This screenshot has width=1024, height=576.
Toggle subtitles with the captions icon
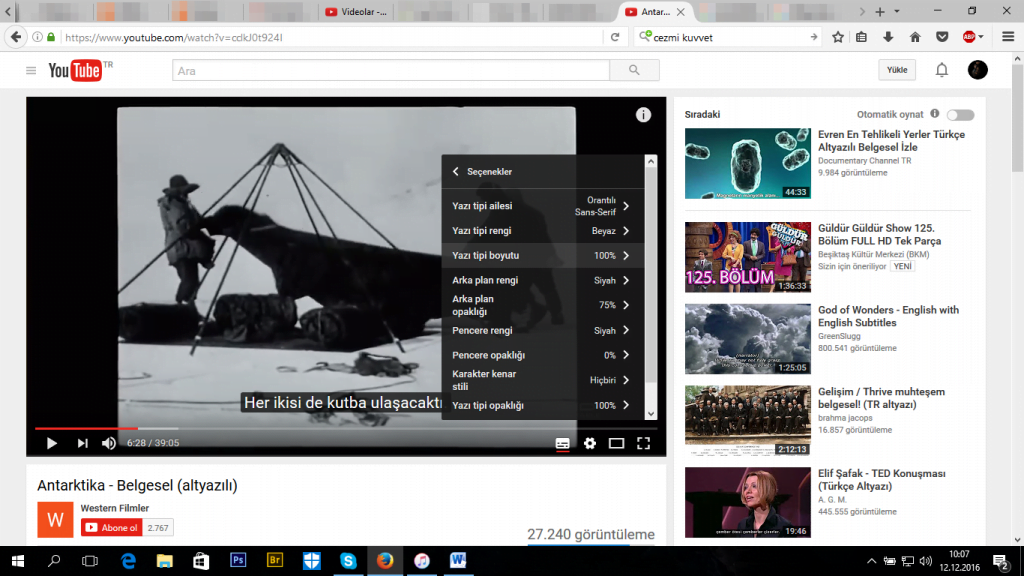click(562, 443)
